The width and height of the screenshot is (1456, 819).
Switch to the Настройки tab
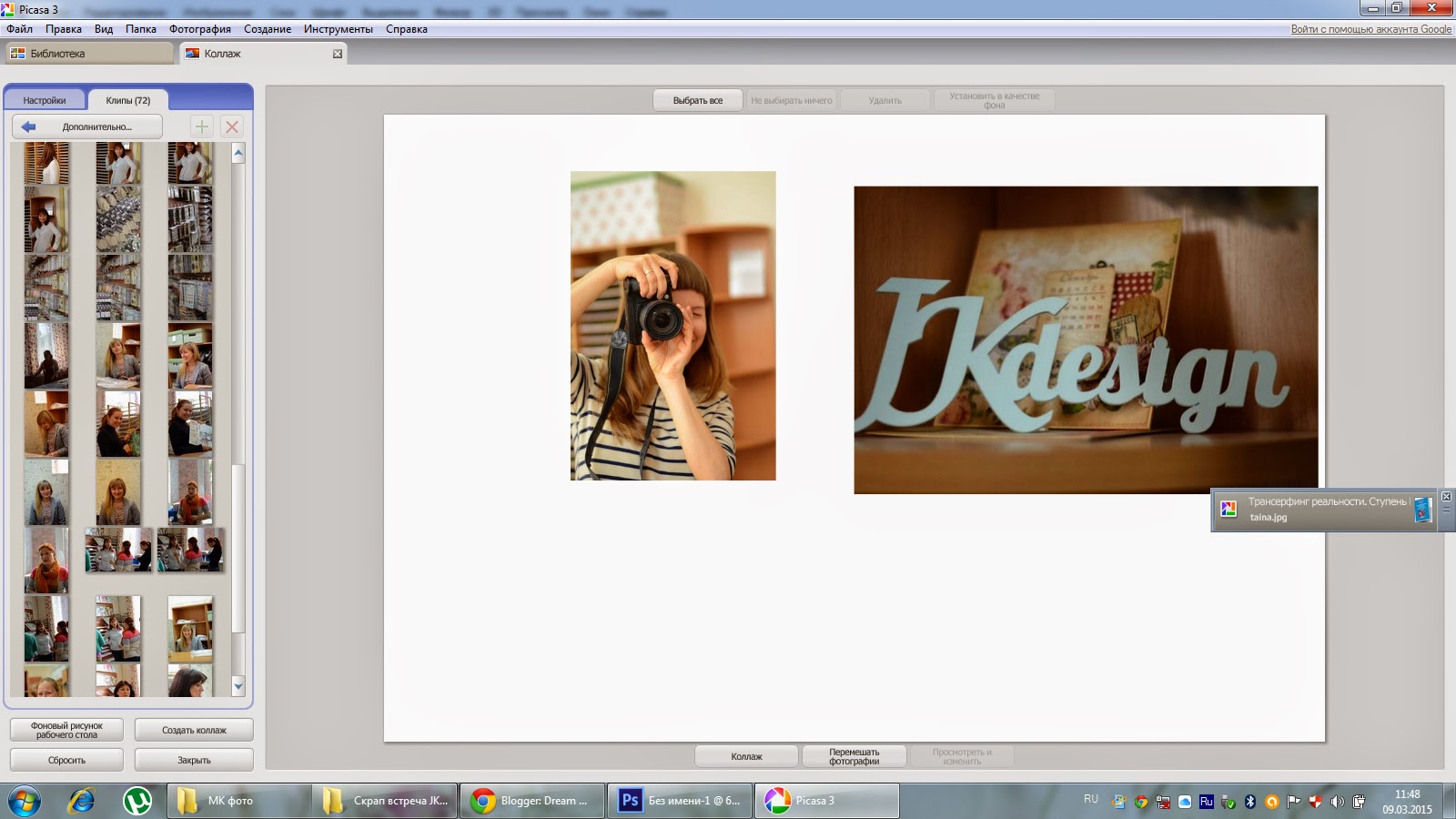[45, 100]
